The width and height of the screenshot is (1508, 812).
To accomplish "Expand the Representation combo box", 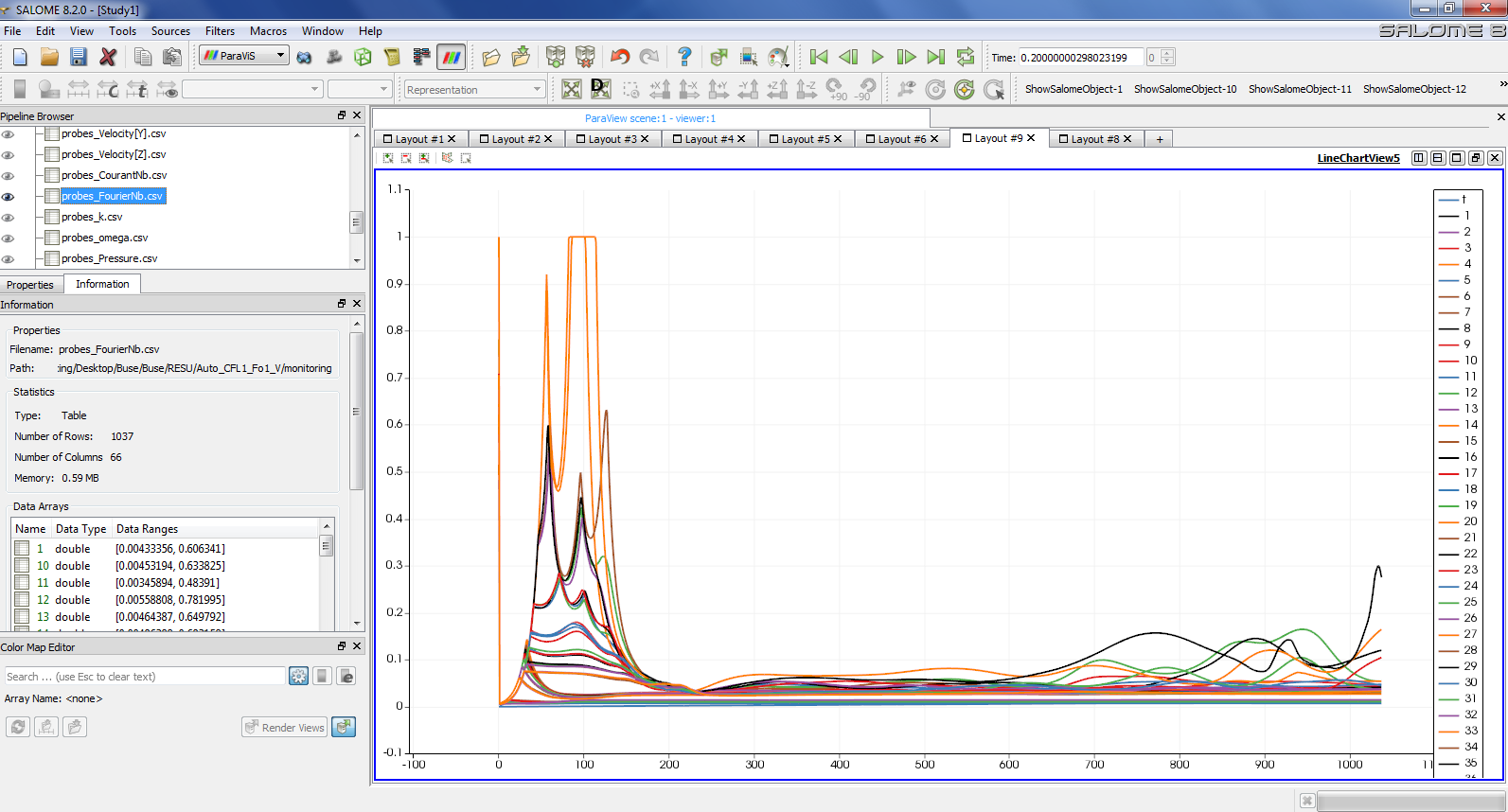I will point(473,90).
